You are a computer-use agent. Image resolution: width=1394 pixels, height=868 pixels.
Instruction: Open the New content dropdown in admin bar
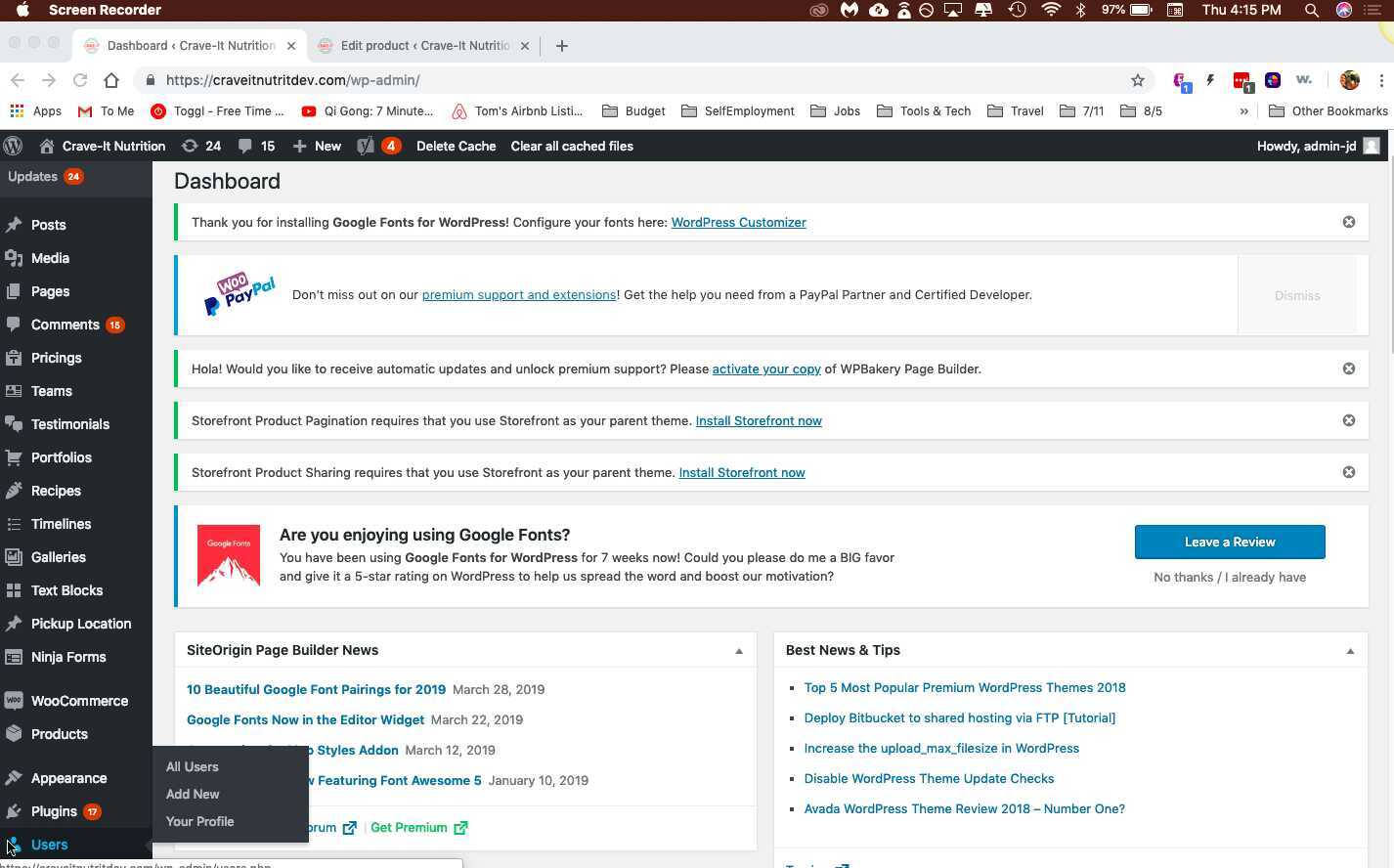(317, 146)
